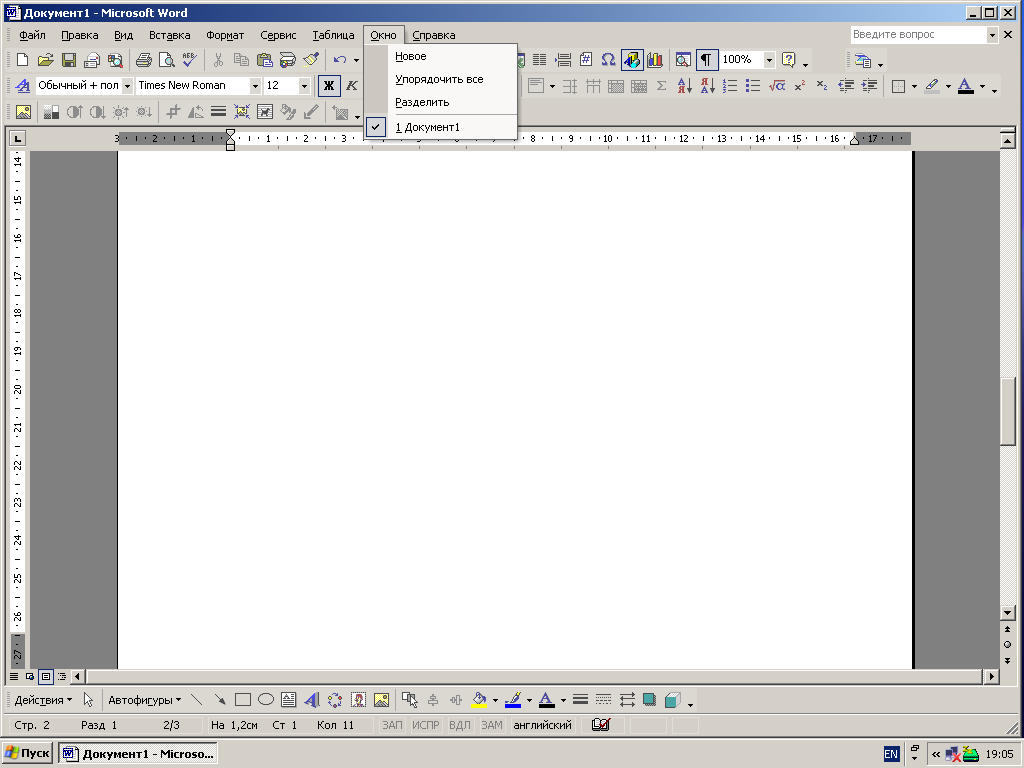
Task: Open the Вставка menu
Action: [x=170, y=35]
